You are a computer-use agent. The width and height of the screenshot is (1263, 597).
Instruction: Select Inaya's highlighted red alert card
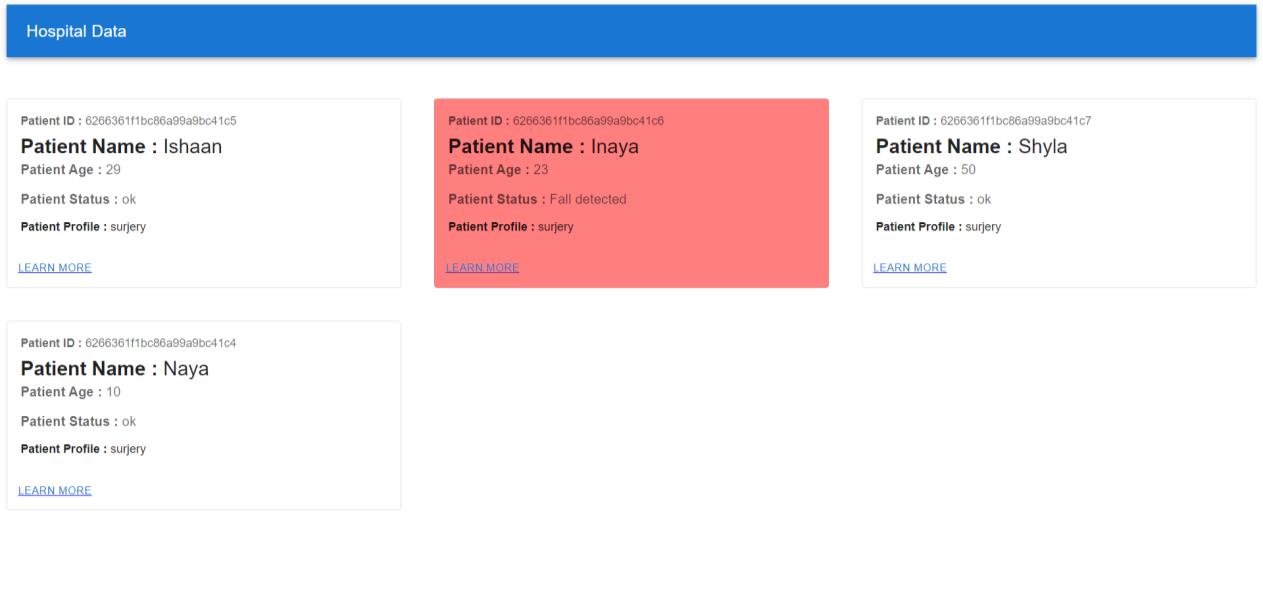click(631, 193)
